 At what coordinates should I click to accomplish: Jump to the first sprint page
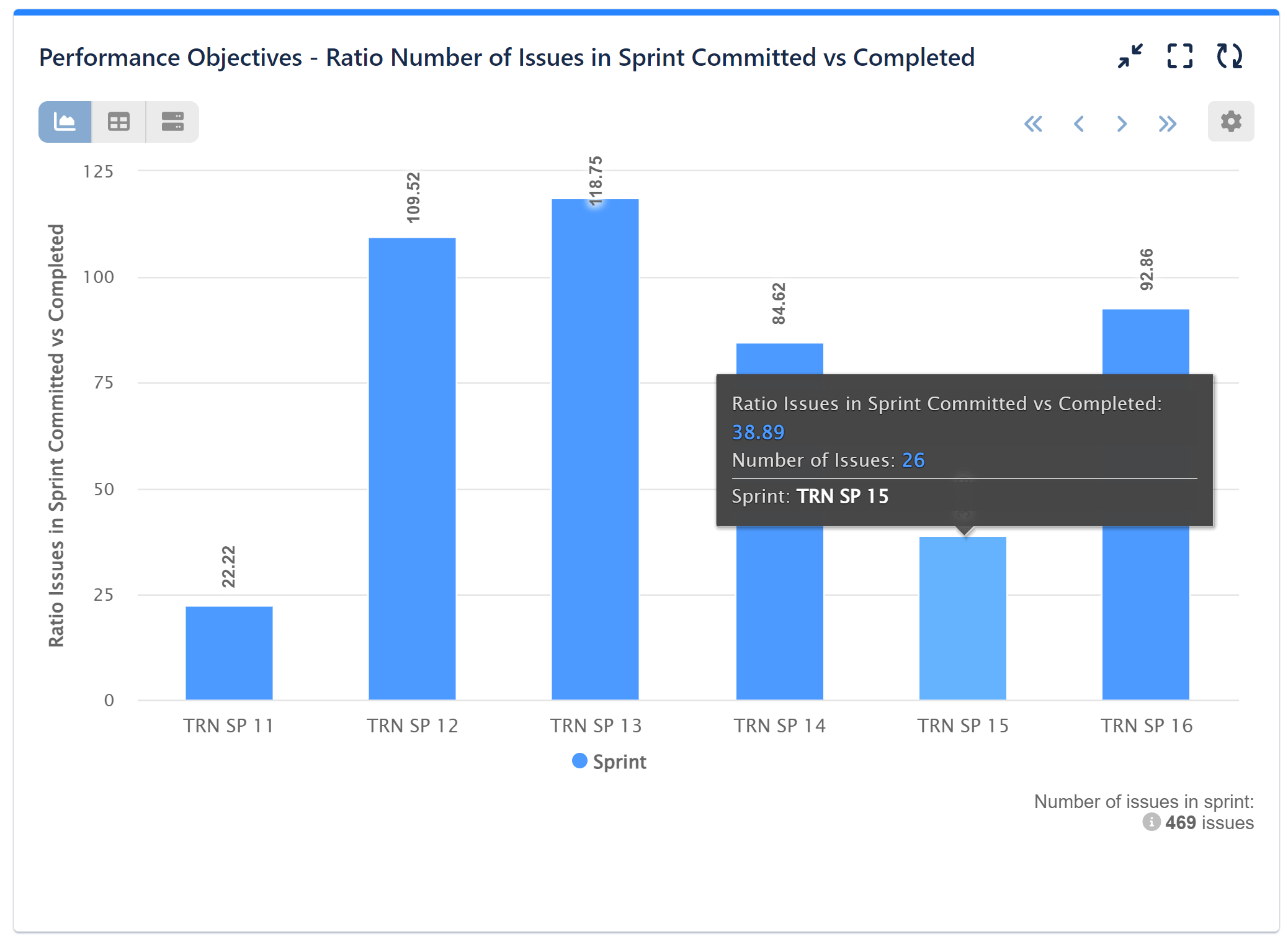tap(1034, 124)
